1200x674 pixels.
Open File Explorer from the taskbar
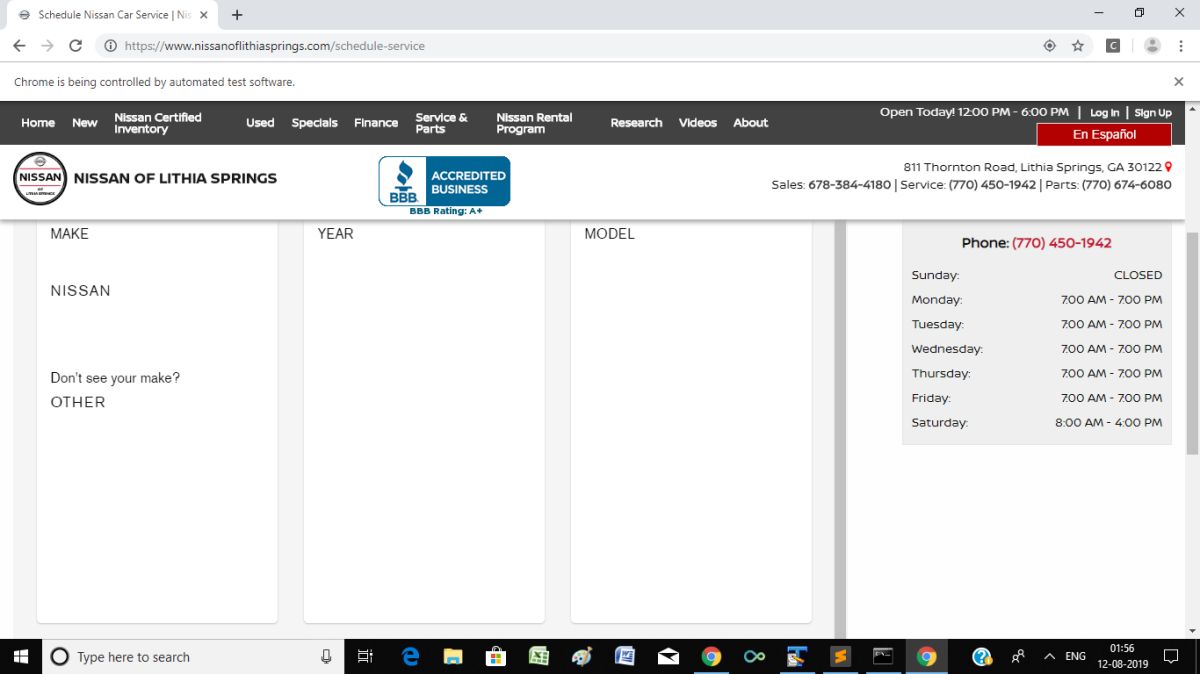[453, 657]
